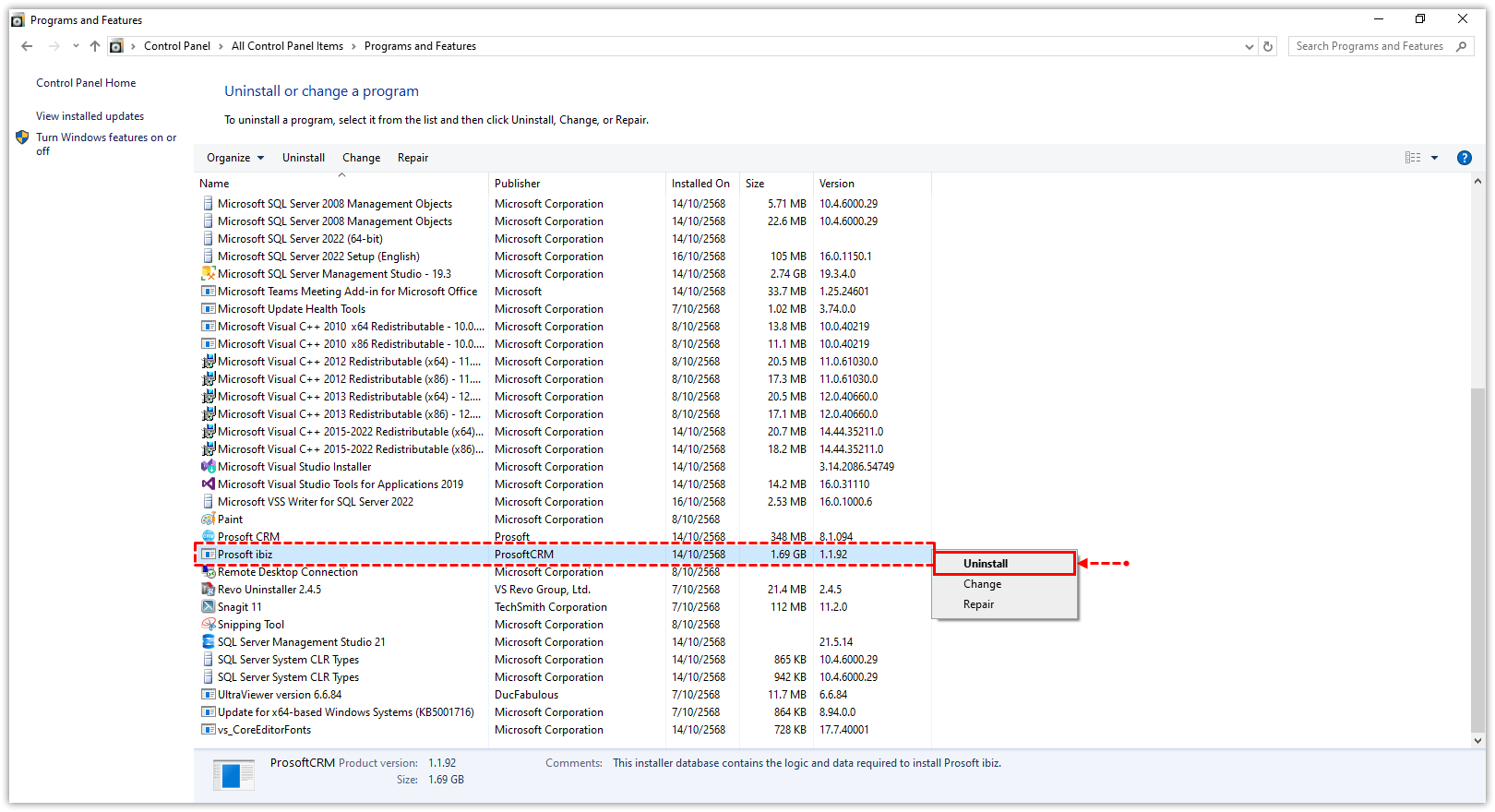Image resolution: width=1495 pixels, height=812 pixels.
Task: Click Change in the toolbar
Action: coord(361,158)
